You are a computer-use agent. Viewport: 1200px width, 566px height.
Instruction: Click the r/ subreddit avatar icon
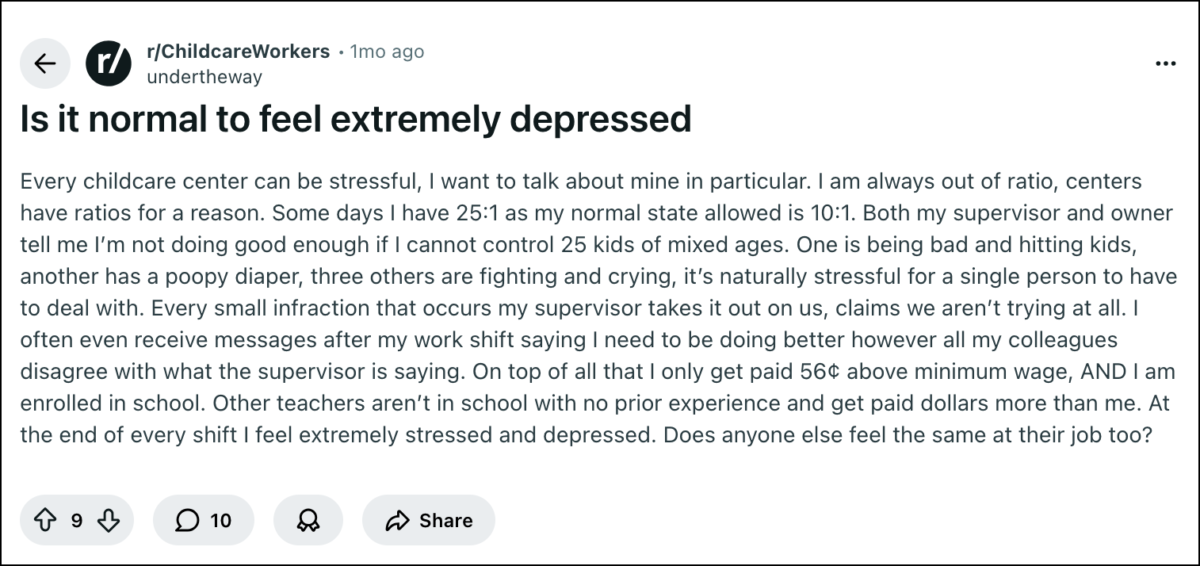click(109, 64)
